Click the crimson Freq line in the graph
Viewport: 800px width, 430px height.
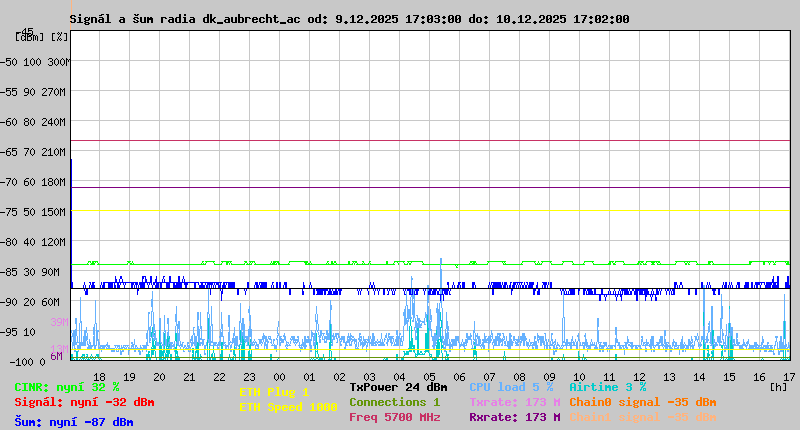(431, 140)
